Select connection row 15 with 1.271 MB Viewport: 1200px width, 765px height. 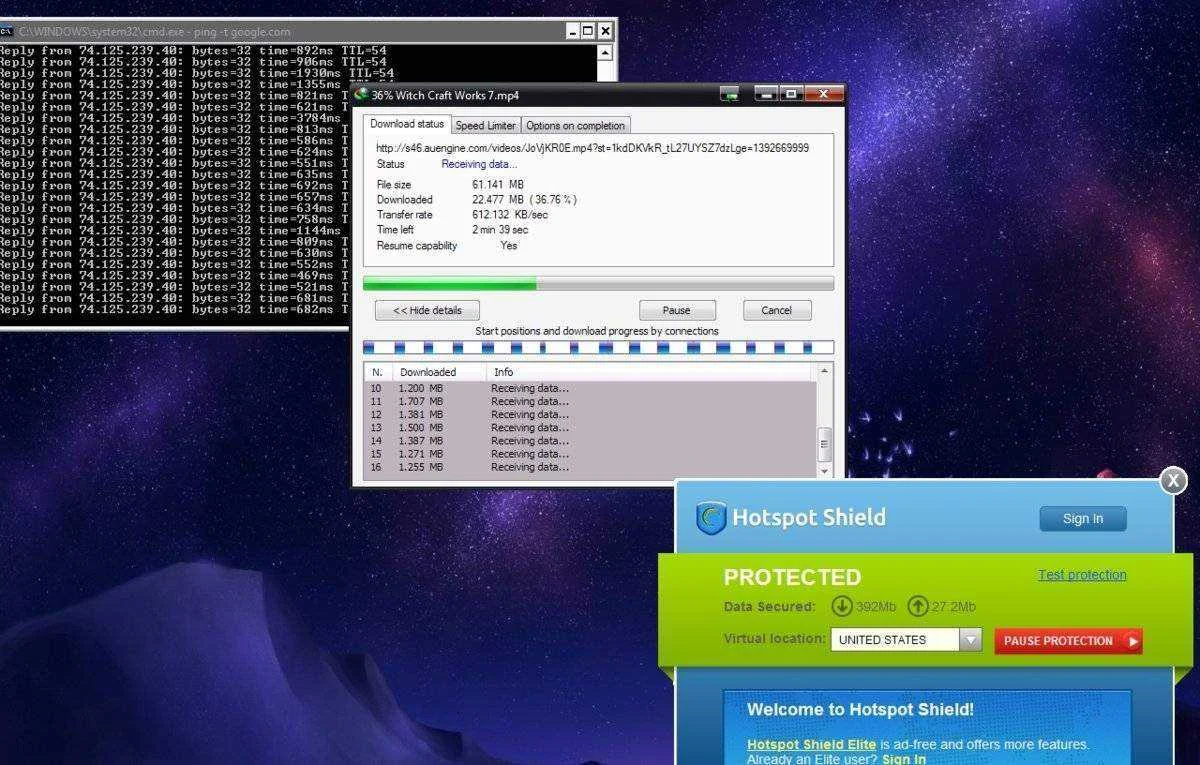pyautogui.click(x=590, y=454)
